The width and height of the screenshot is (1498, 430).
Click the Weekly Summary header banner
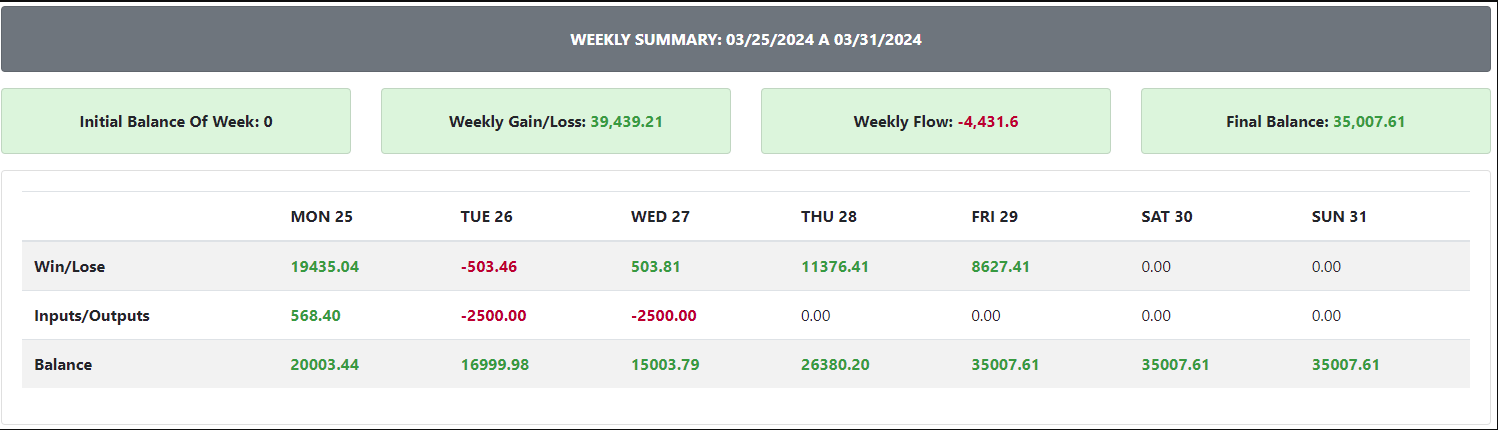[x=746, y=39]
